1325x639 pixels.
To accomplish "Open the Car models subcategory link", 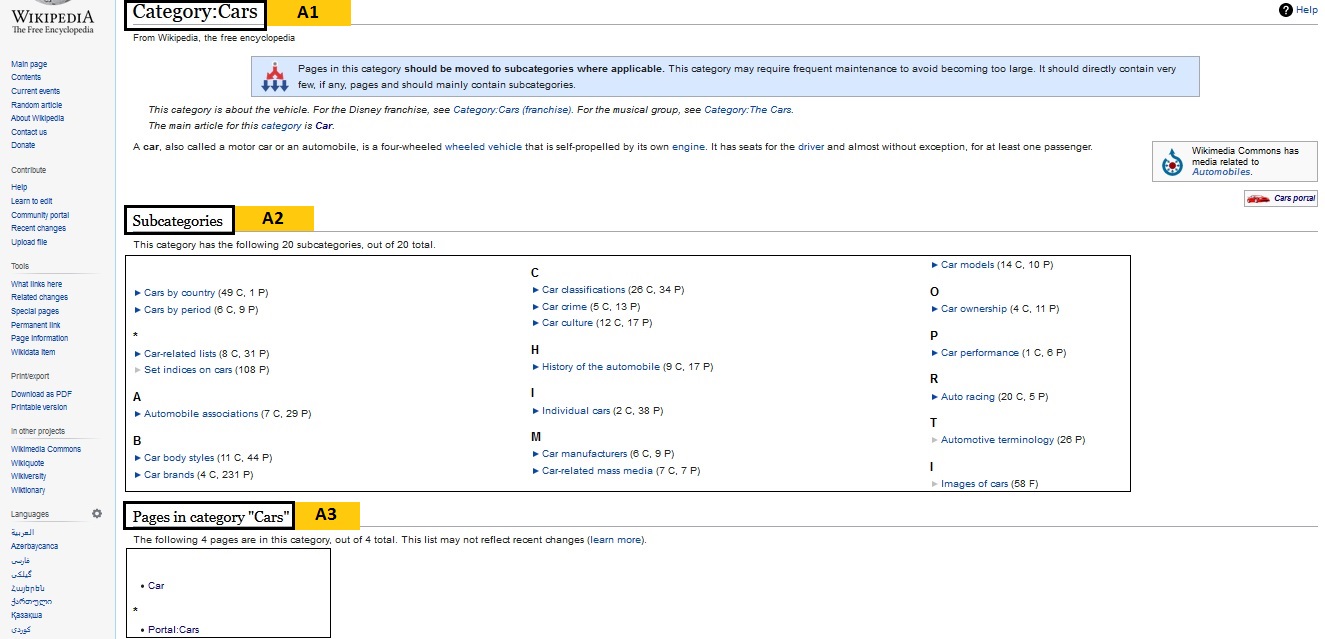I will (x=967, y=265).
